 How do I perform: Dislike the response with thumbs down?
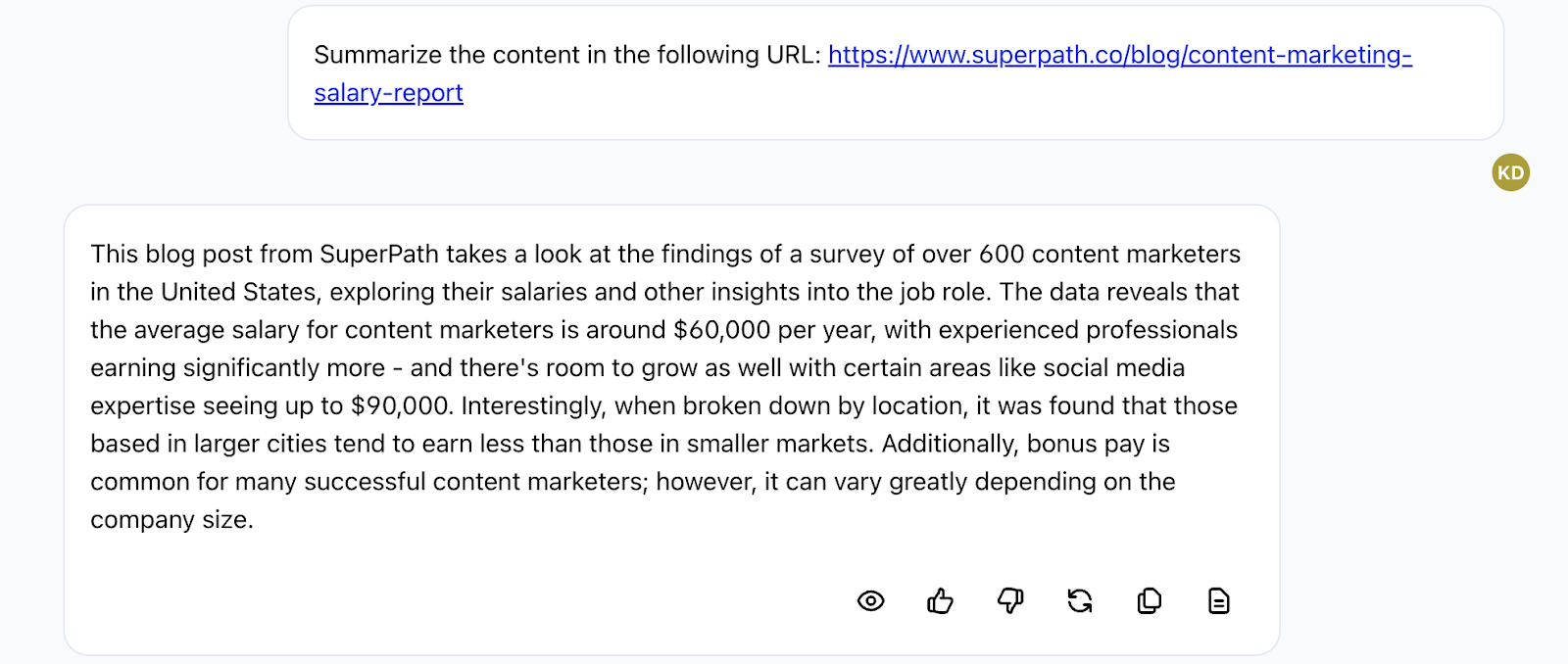pos(1010,600)
